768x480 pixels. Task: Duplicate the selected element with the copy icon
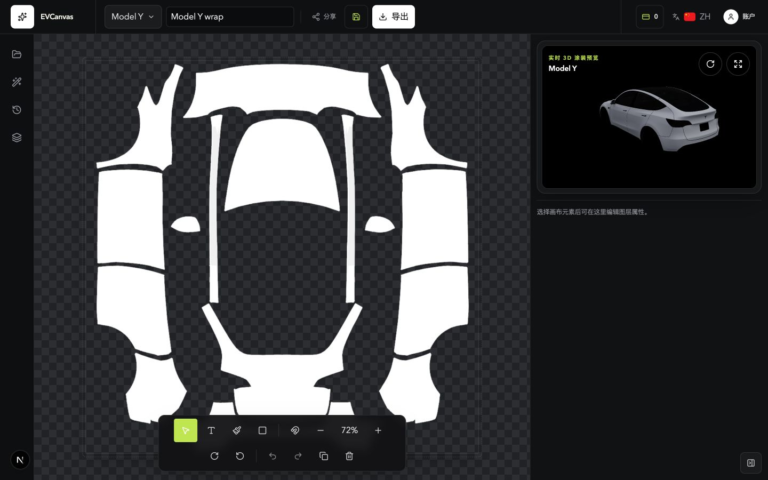[324, 456]
